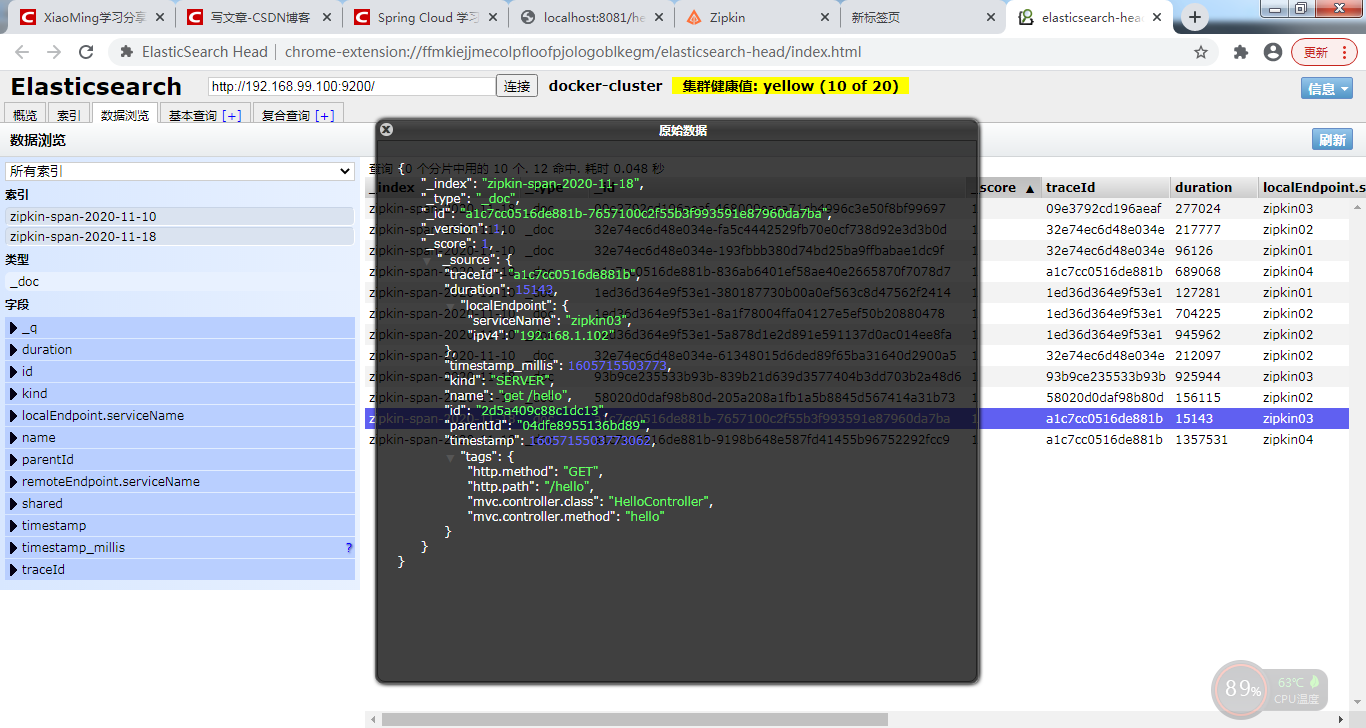The width and height of the screenshot is (1366, 728).
Task: Open the 信息 dropdown menu
Action: coord(1326,89)
